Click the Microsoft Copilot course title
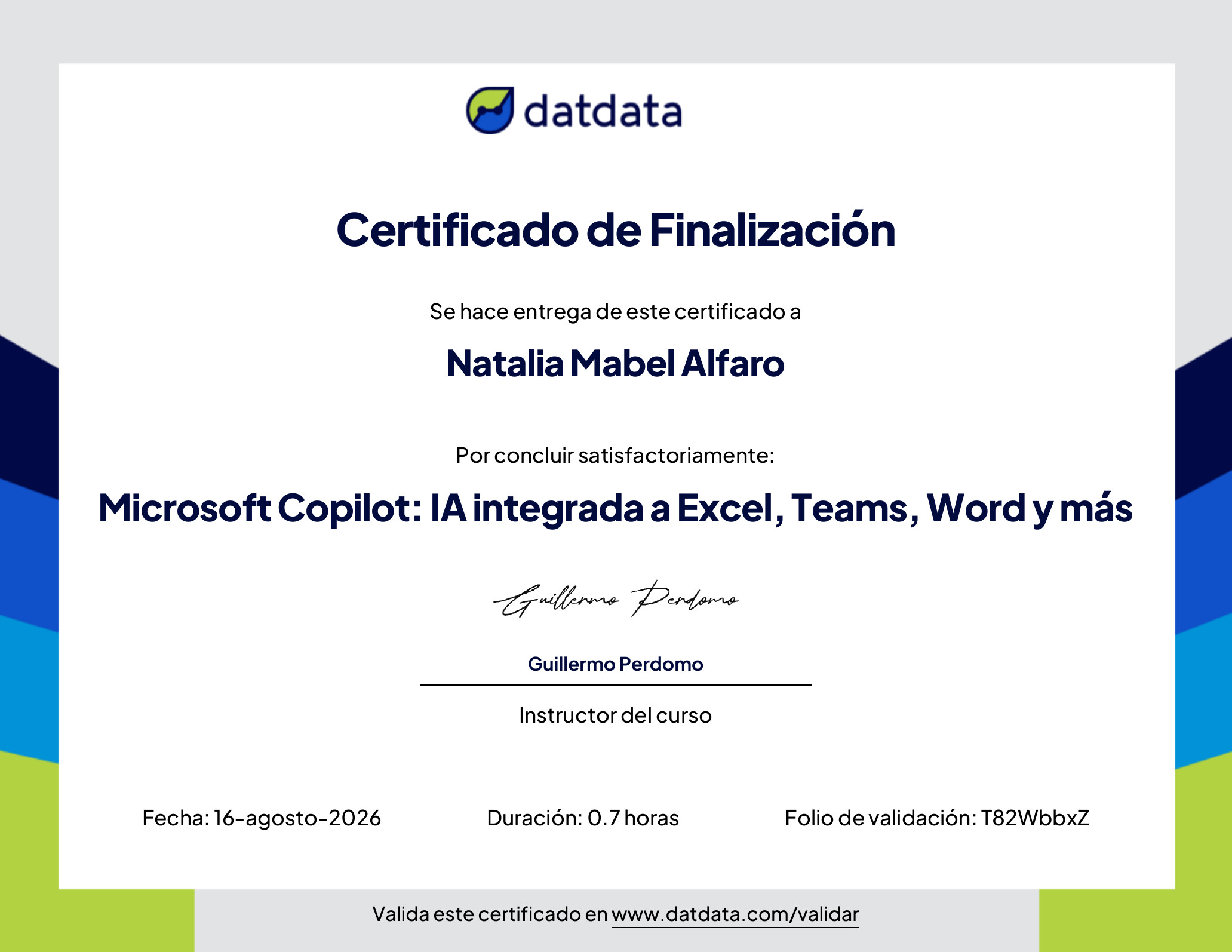1232x952 pixels. [x=616, y=508]
